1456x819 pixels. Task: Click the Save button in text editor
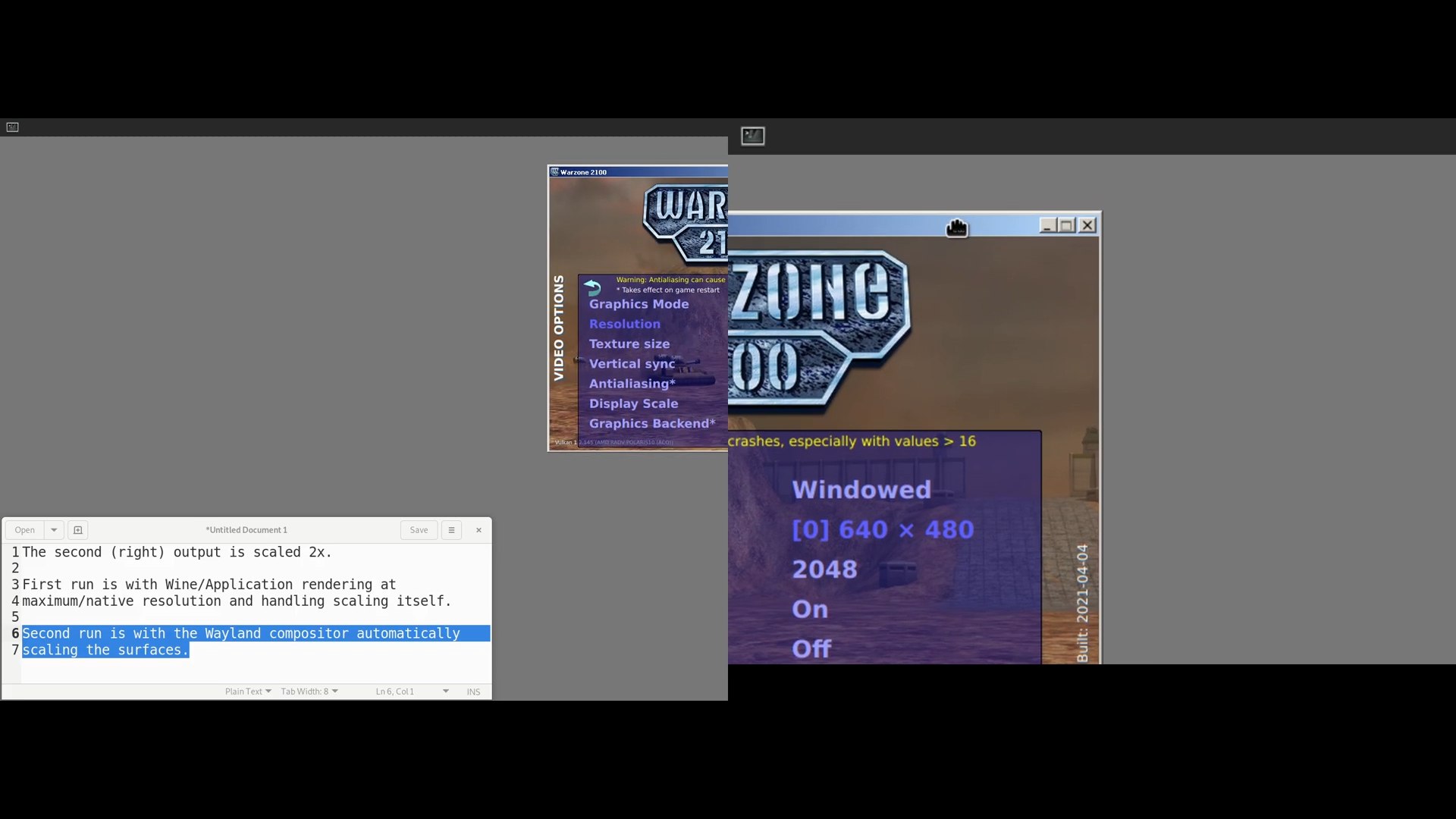[x=419, y=530]
